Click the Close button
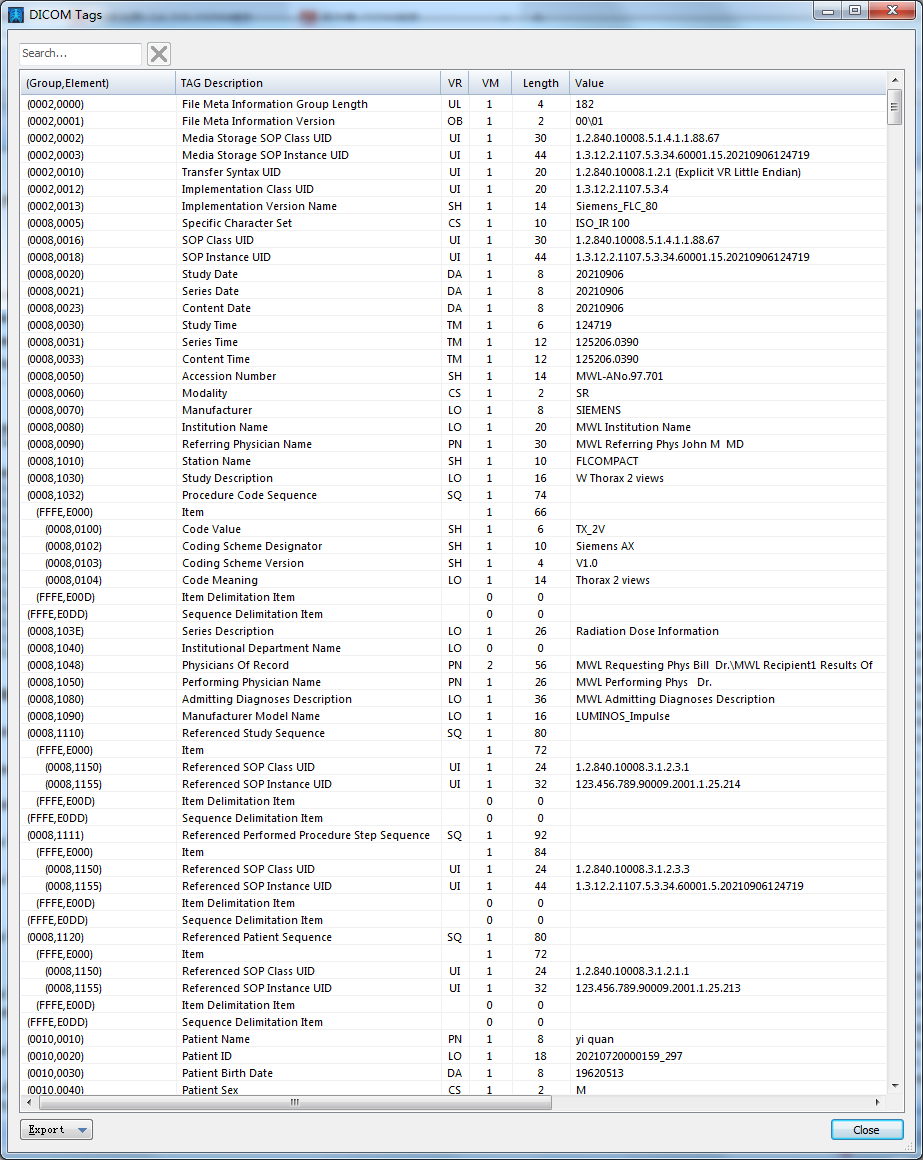 click(x=866, y=1130)
